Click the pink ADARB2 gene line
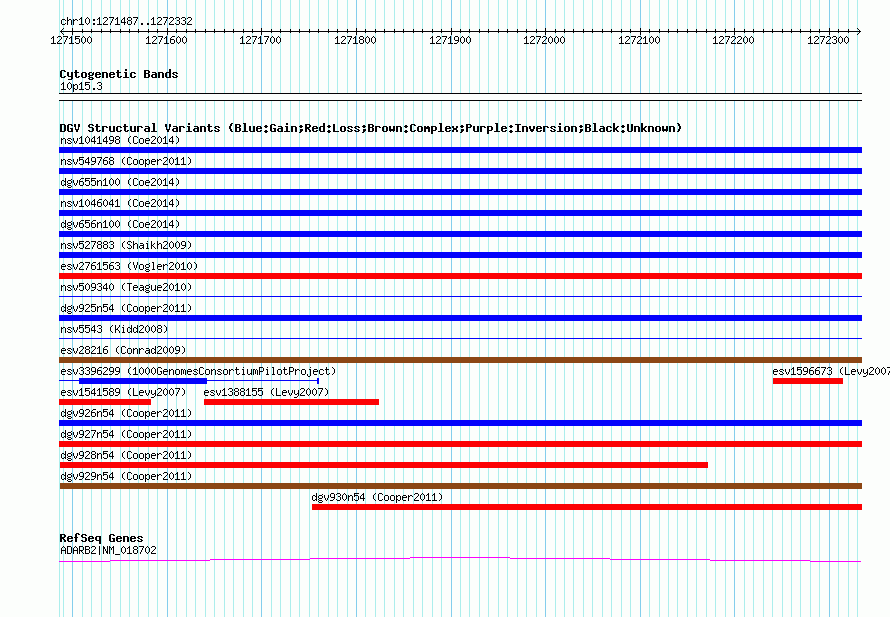This screenshot has width=890, height=617. click(460, 560)
